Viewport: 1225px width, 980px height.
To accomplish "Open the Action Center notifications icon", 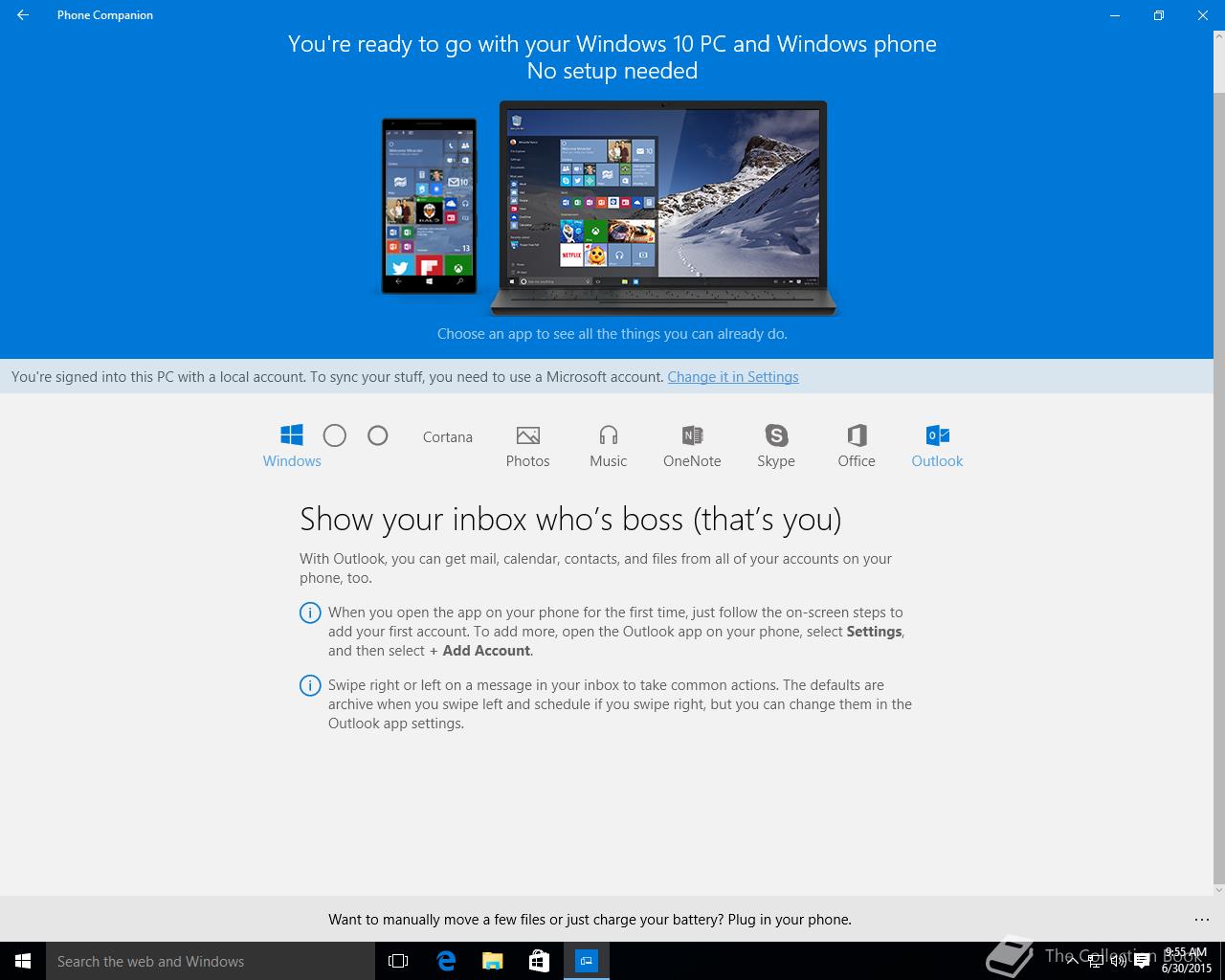I will pos(1142,961).
